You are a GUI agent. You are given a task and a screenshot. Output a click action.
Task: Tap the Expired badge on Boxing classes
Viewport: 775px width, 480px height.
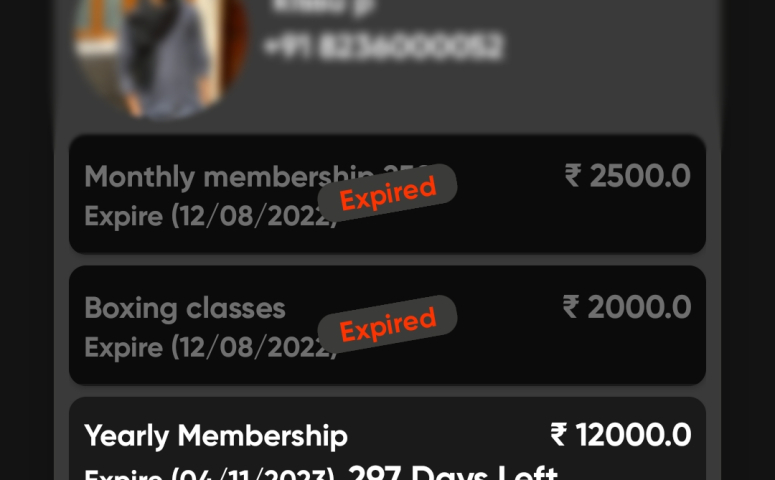point(388,324)
